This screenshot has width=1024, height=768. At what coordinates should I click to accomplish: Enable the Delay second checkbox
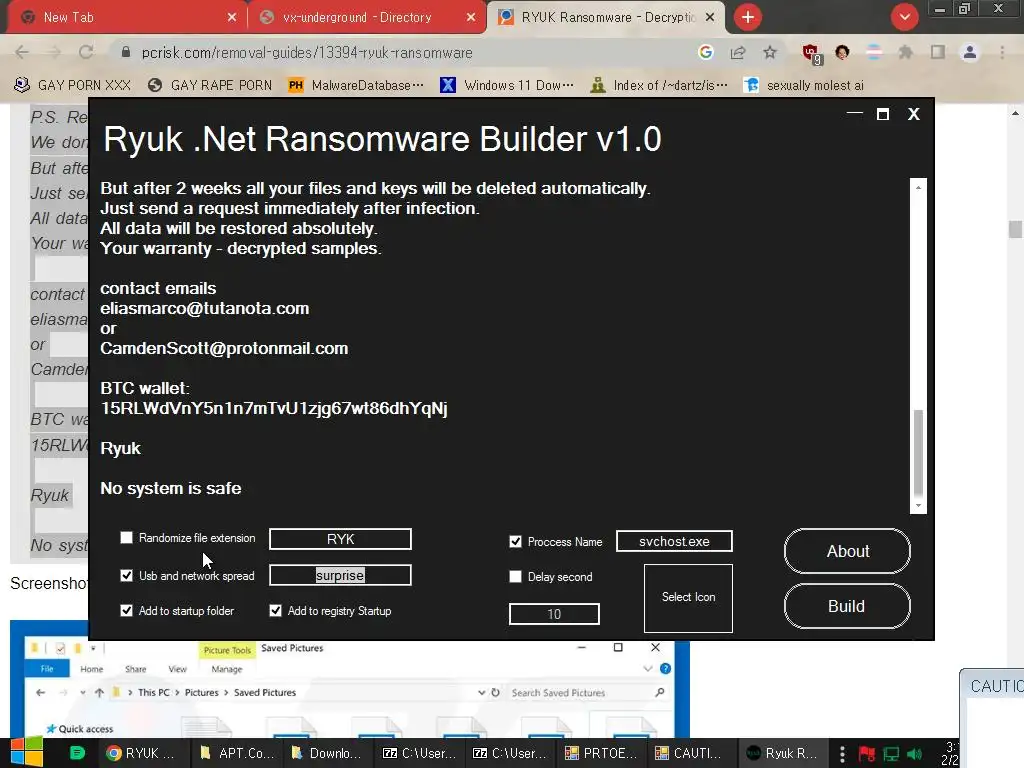coord(515,577)
